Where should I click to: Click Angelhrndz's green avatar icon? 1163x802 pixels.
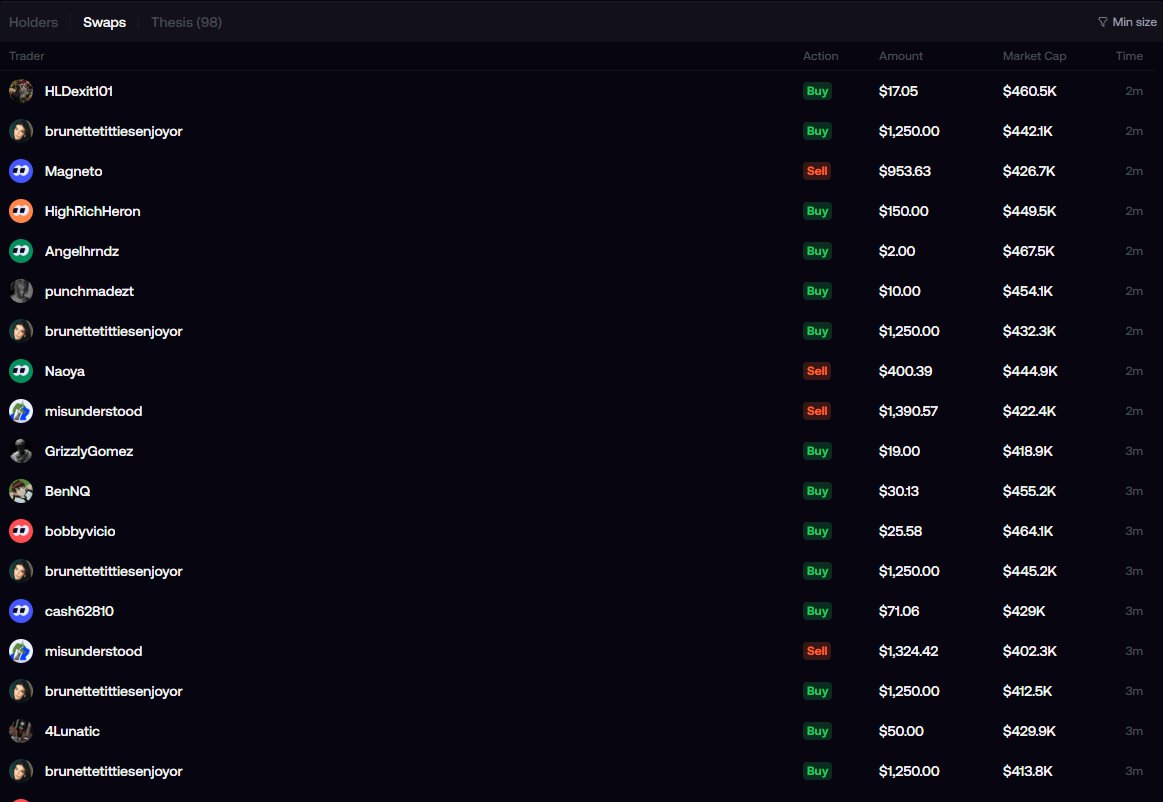(x=21, y=252)
